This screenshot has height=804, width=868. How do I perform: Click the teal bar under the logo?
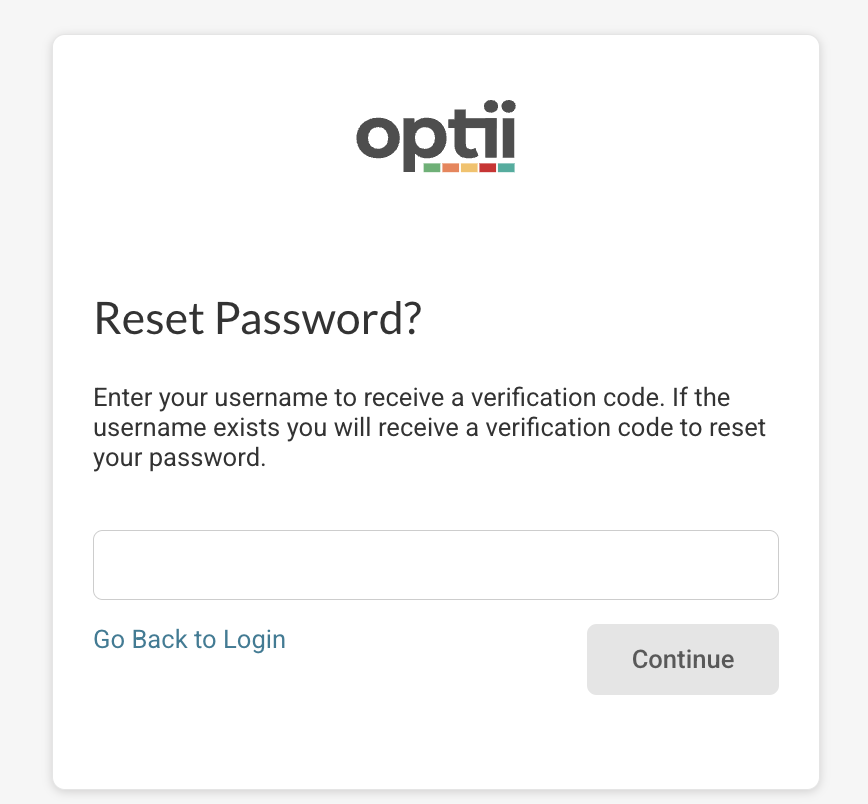pos(506,168)
